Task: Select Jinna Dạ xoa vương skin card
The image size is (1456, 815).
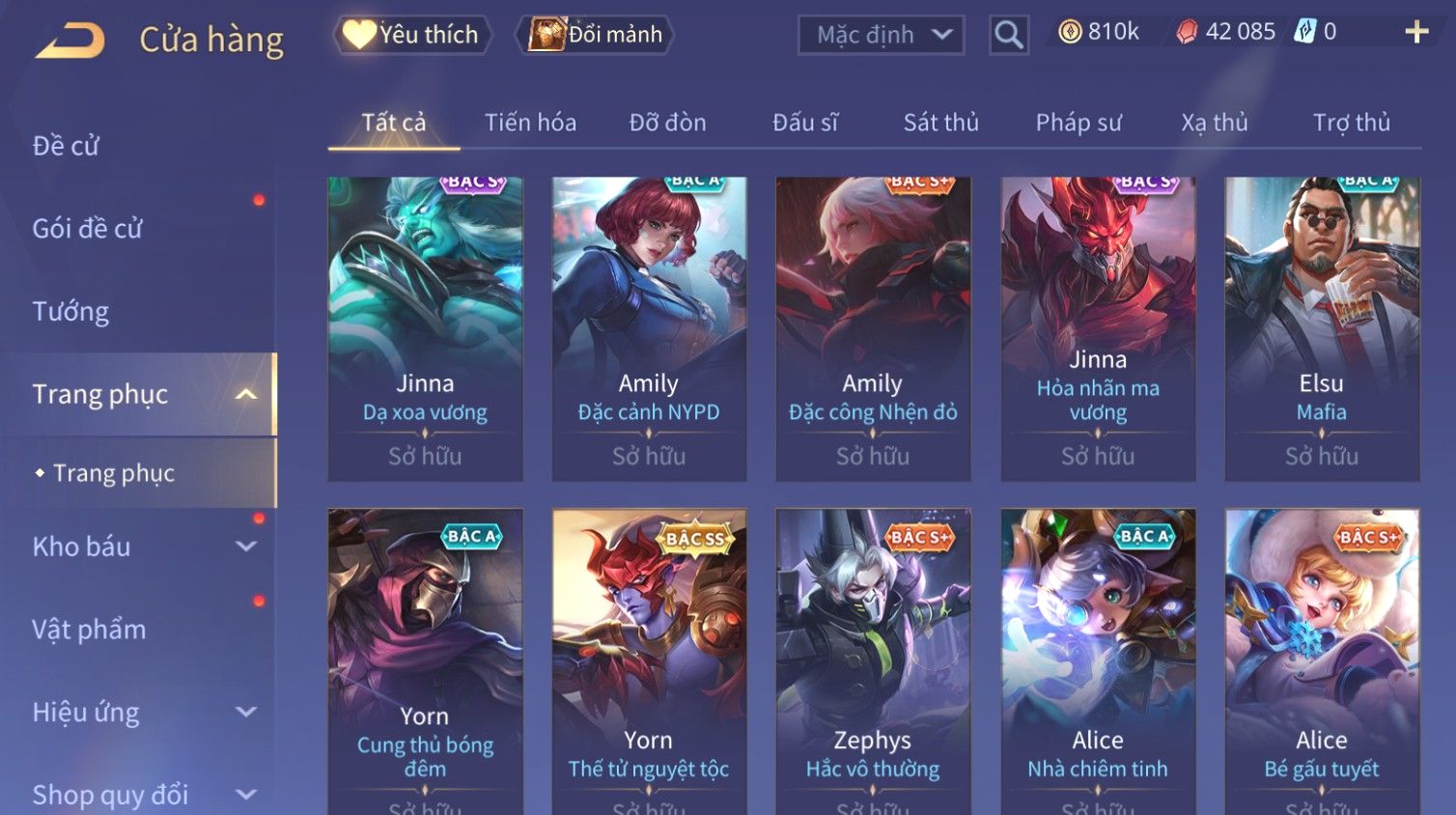Action: [x=425, y=328]
